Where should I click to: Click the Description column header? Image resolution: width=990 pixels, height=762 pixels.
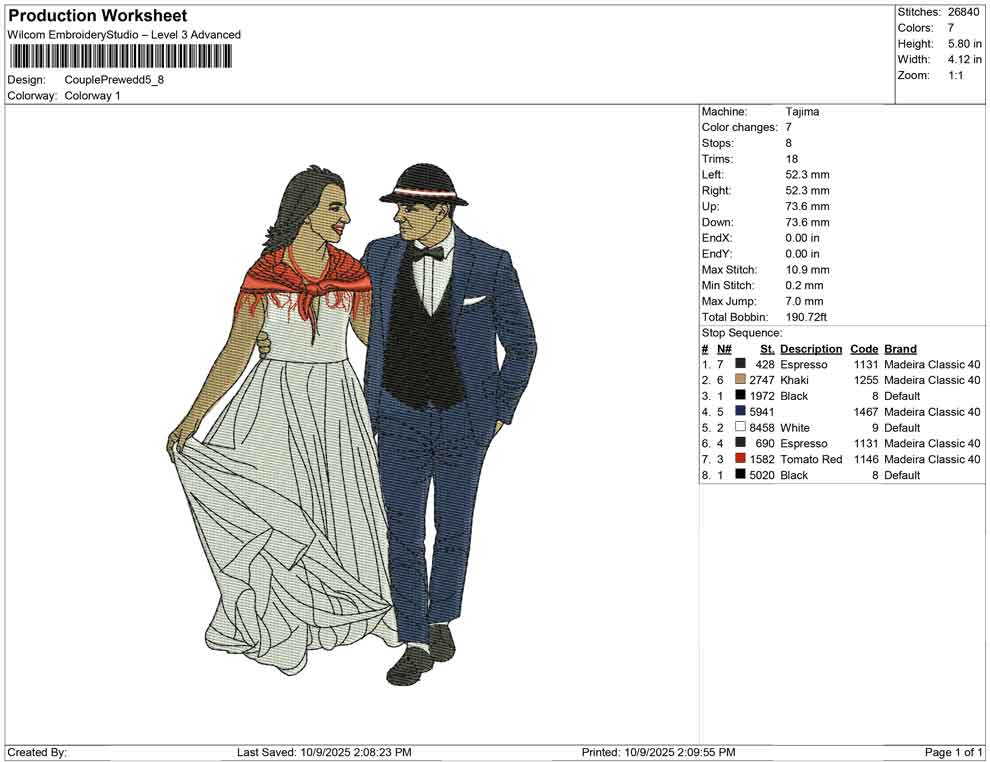click(811, 349)
